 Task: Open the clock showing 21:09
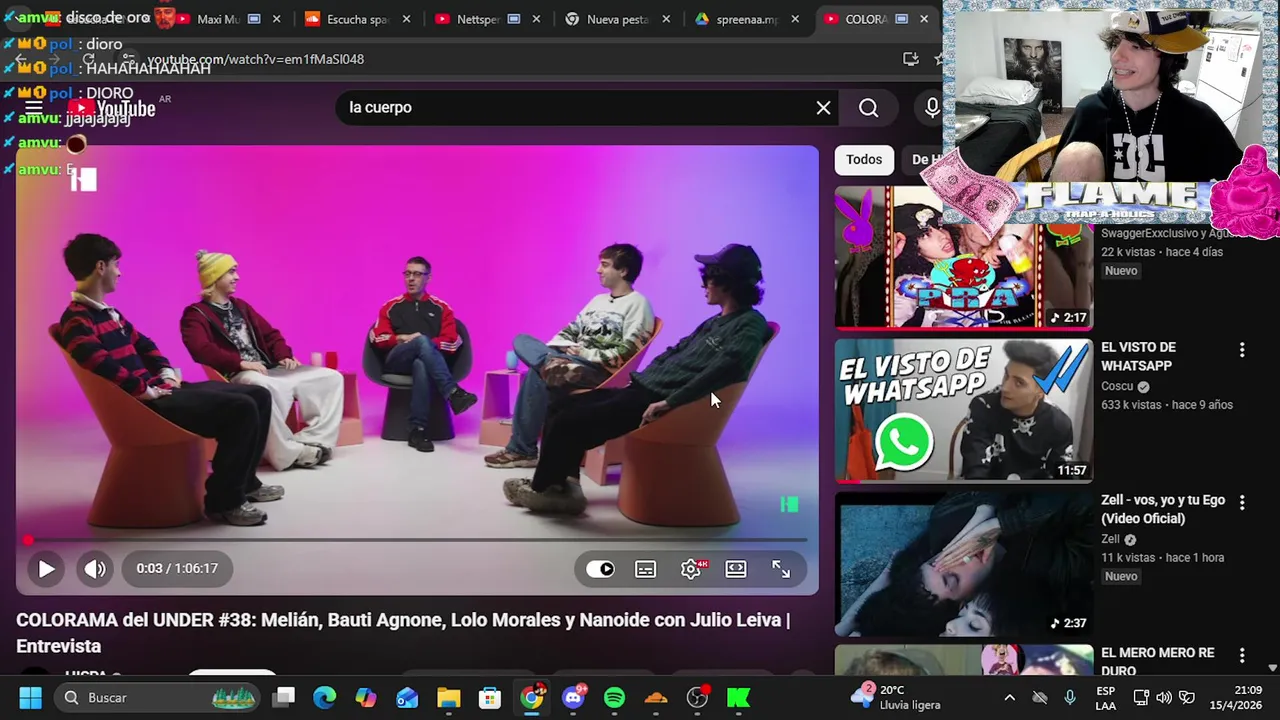click(x=1234, y=697)
